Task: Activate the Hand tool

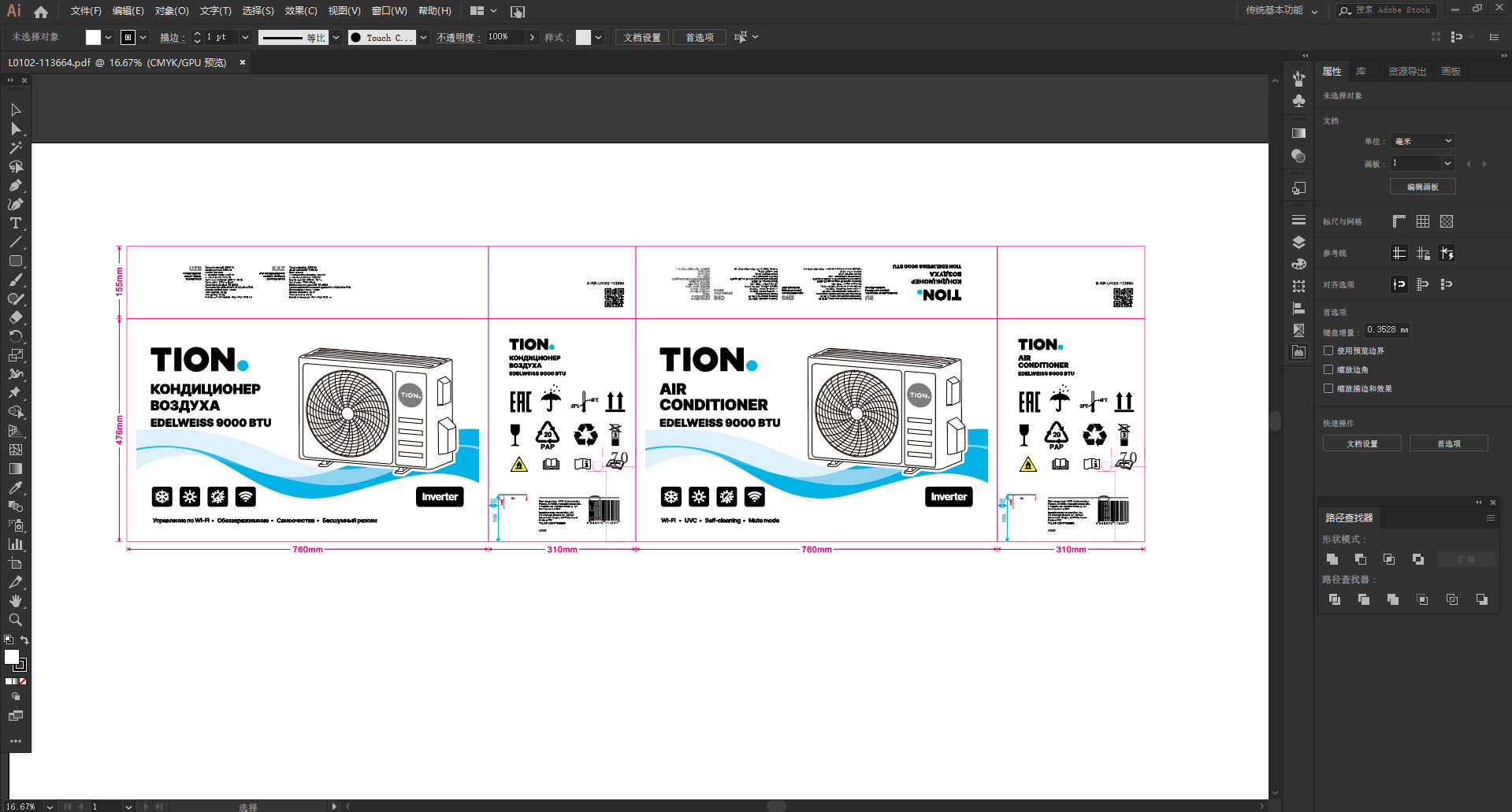Action: point(16,601)
